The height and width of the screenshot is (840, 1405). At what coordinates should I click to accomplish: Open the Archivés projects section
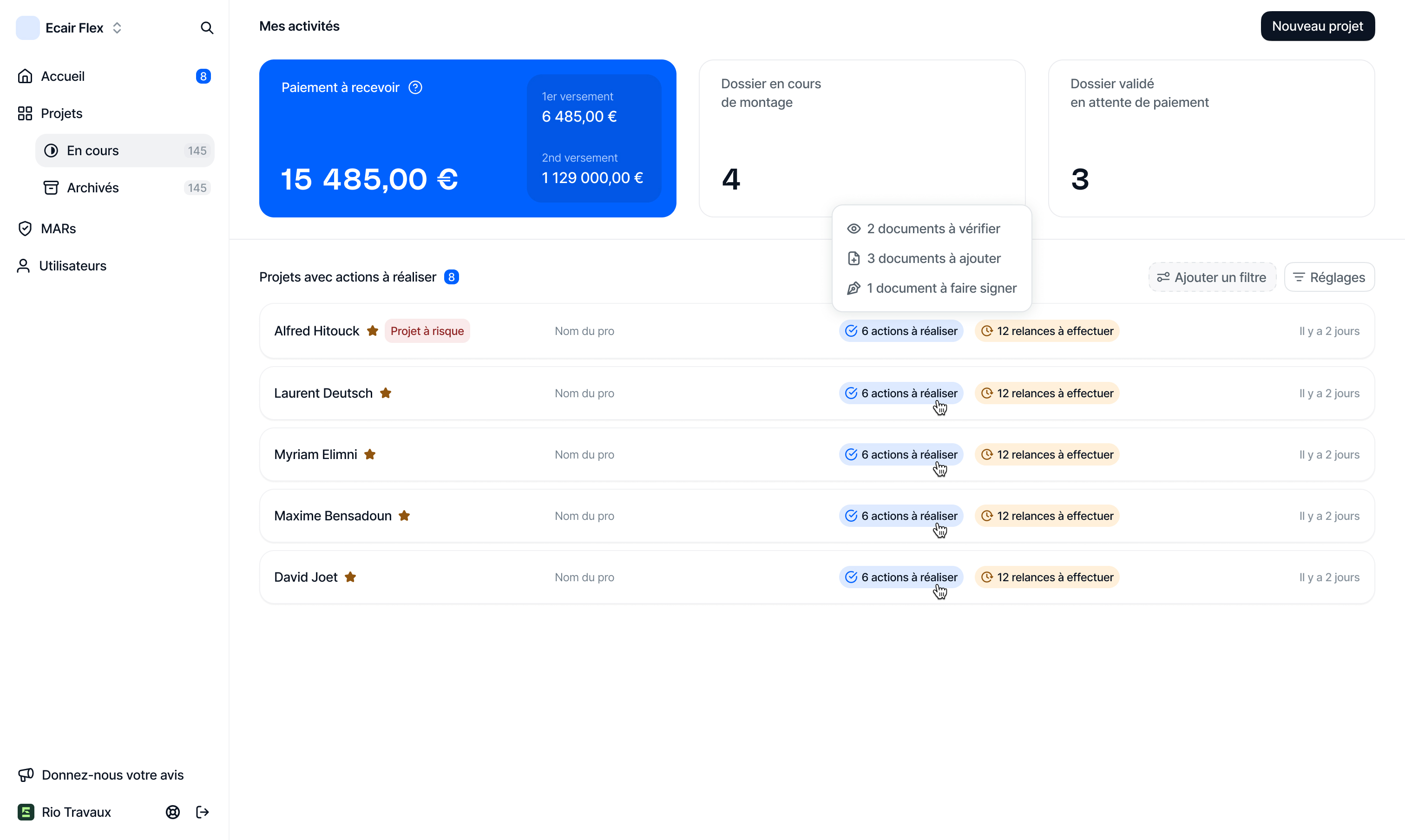(93, 188)
